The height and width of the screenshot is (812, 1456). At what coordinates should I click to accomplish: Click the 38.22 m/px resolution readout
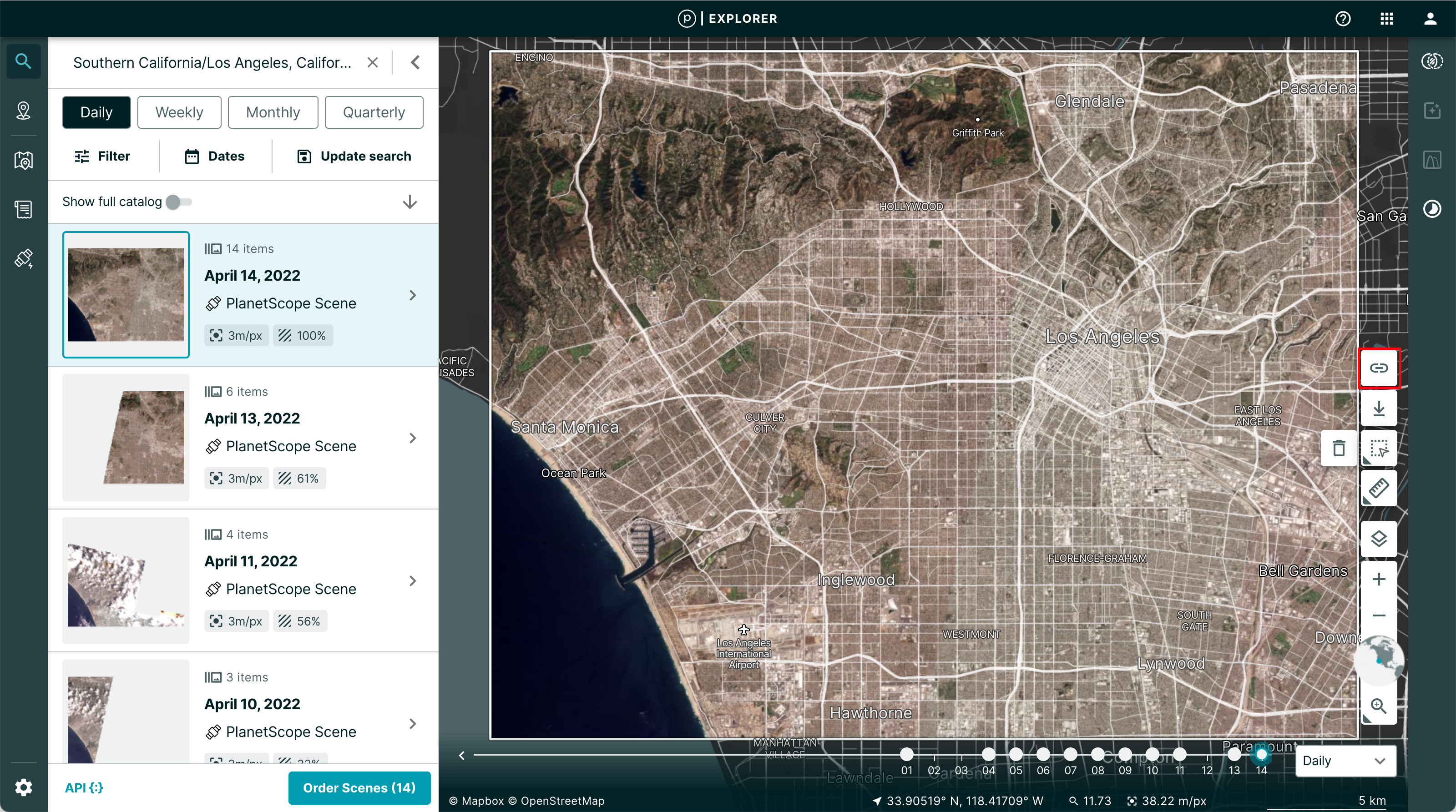(1167, 800)
